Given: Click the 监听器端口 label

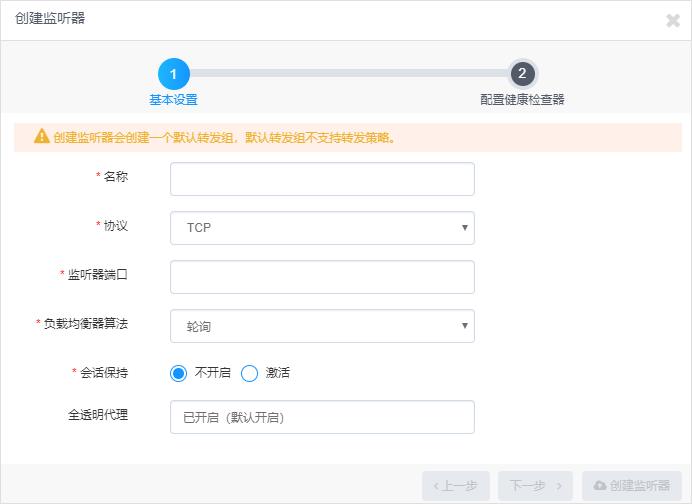Looking at the screenshot, I should tap(98, 275).
